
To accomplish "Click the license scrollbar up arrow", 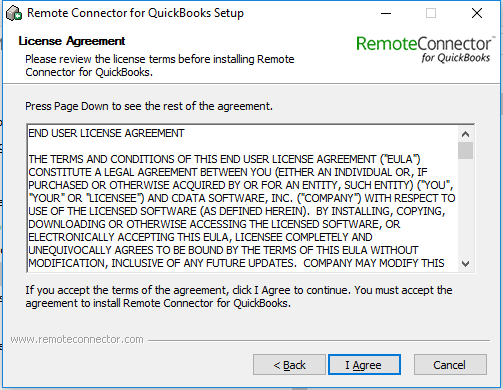I will pyautogui.click(x=465, y=134).
